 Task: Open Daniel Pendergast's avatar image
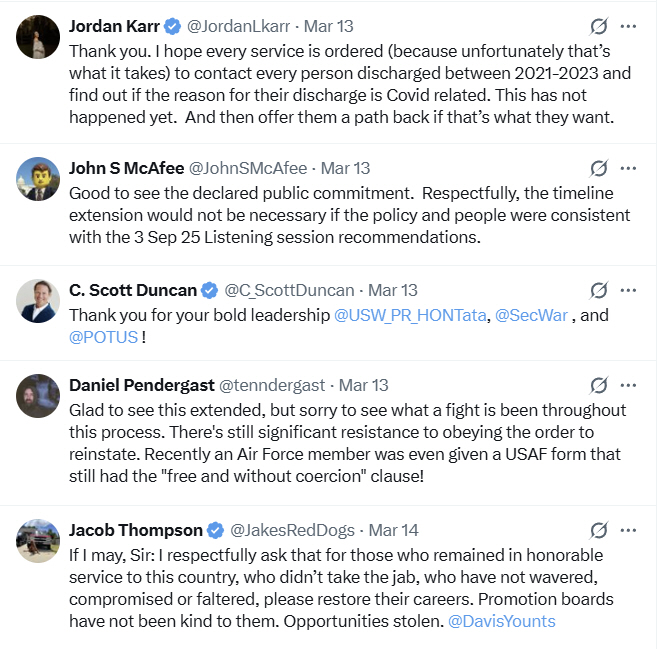(38, 396)
